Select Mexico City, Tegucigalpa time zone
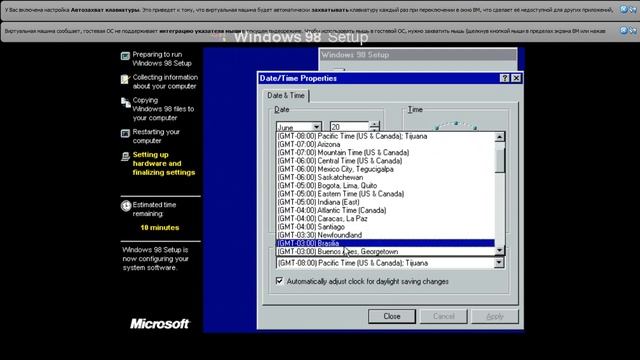Screen dimensions: 640x360 (x=385, y=169)
